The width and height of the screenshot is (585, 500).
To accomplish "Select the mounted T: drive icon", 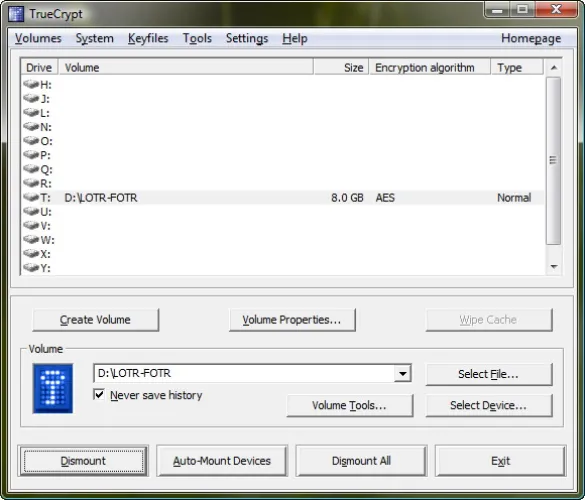I will [31, 197].
